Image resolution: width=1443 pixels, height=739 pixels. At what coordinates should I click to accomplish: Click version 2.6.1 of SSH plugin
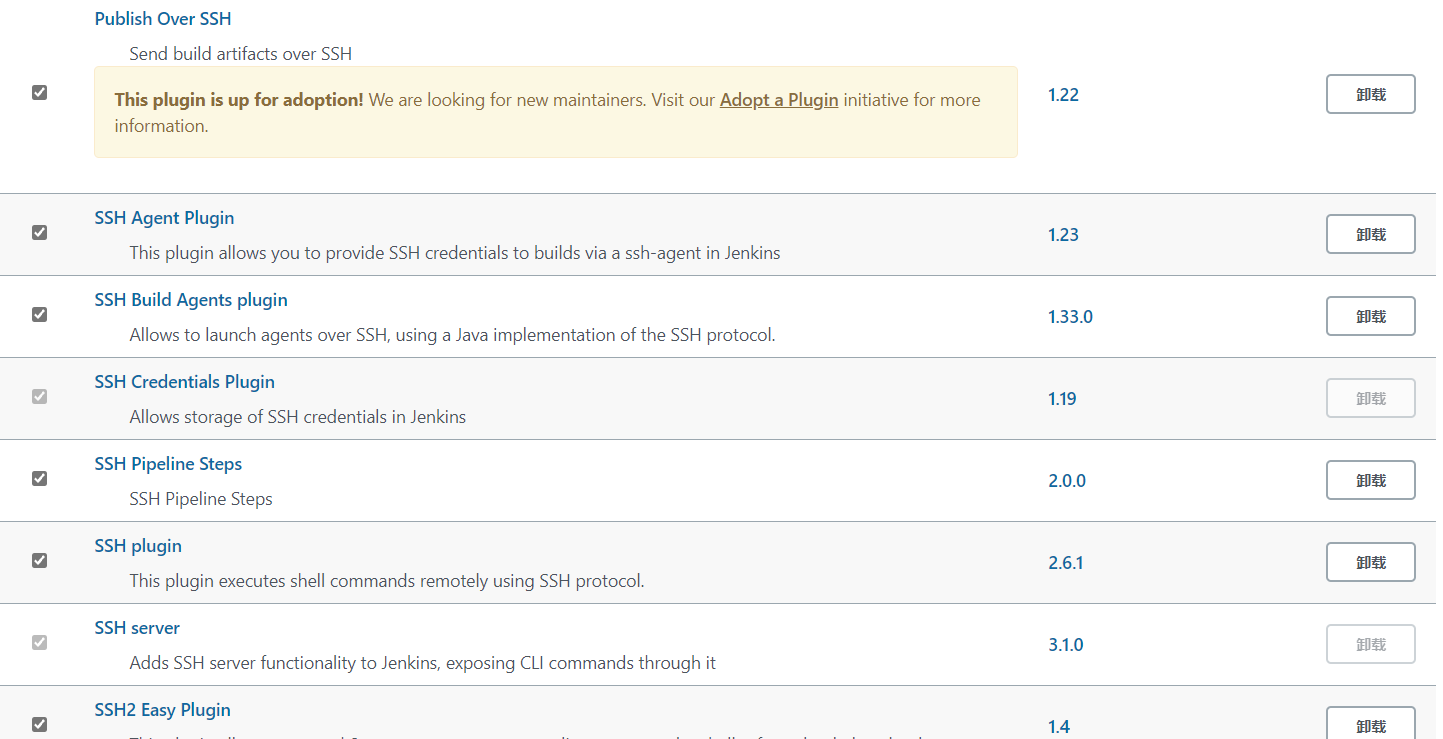(x=1066, y=563)
